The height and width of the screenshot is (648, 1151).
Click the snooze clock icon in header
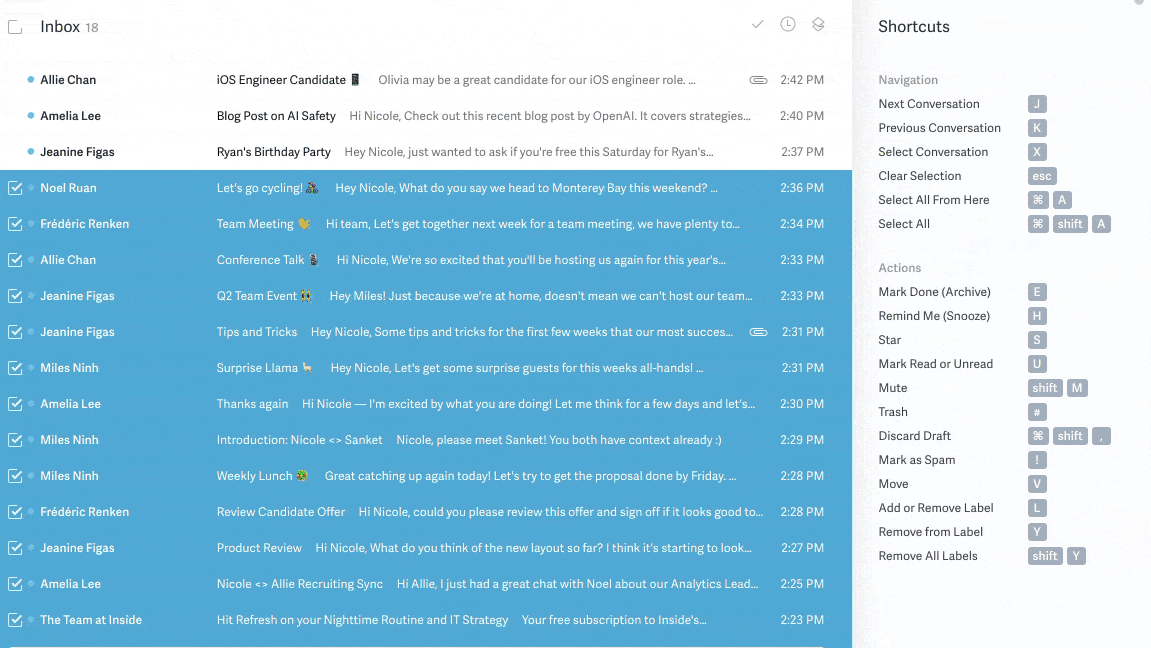point(788,24)
